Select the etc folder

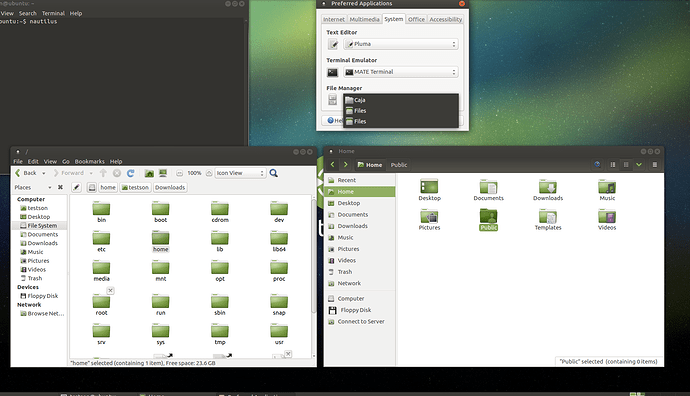(102, 241)
